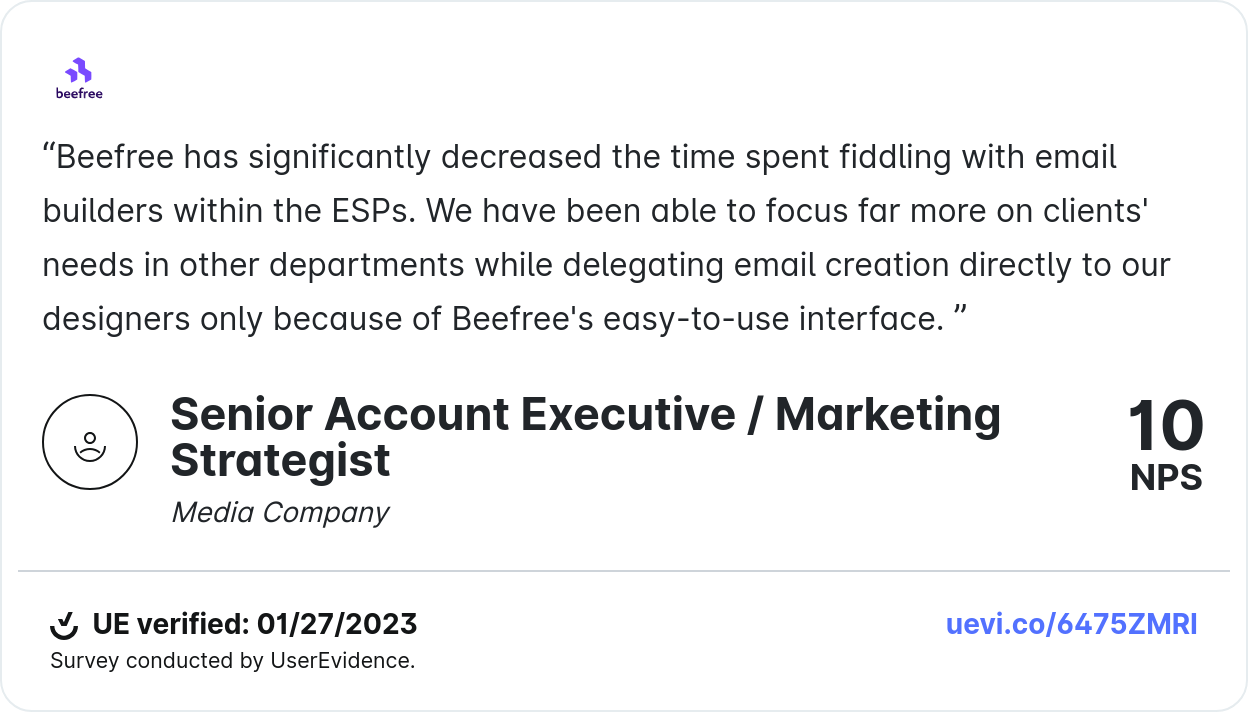Click the Senior Account Executive title heading

586,415
